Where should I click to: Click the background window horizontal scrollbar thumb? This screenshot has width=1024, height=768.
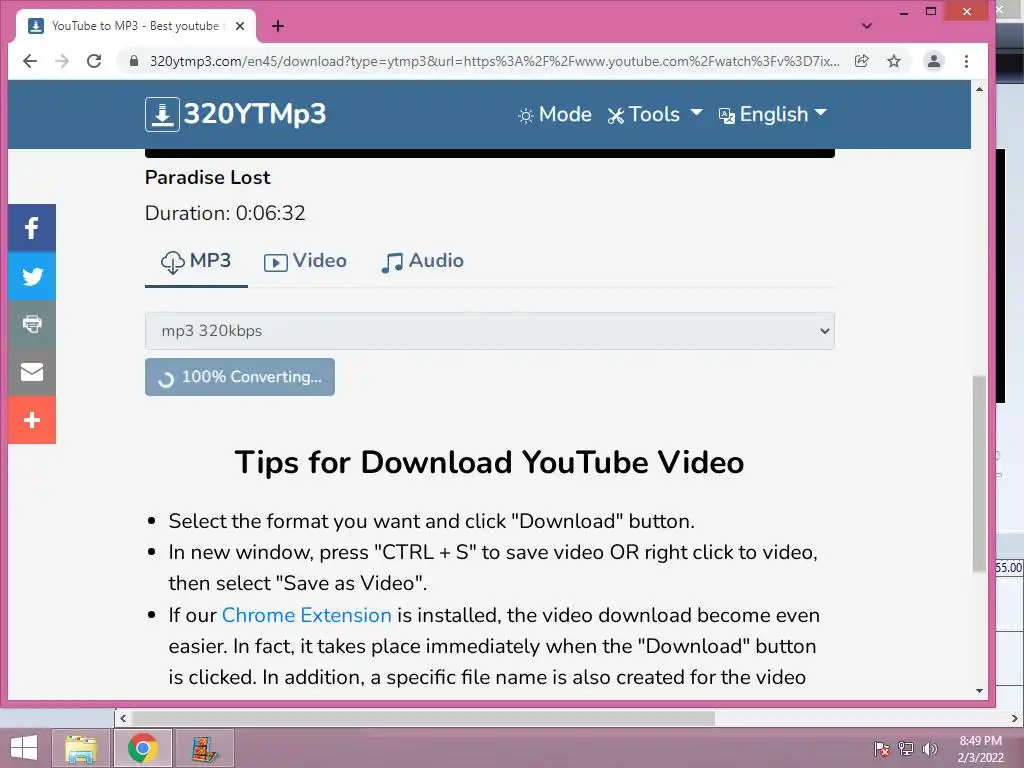pyautogui.click(x=423, y=718)
